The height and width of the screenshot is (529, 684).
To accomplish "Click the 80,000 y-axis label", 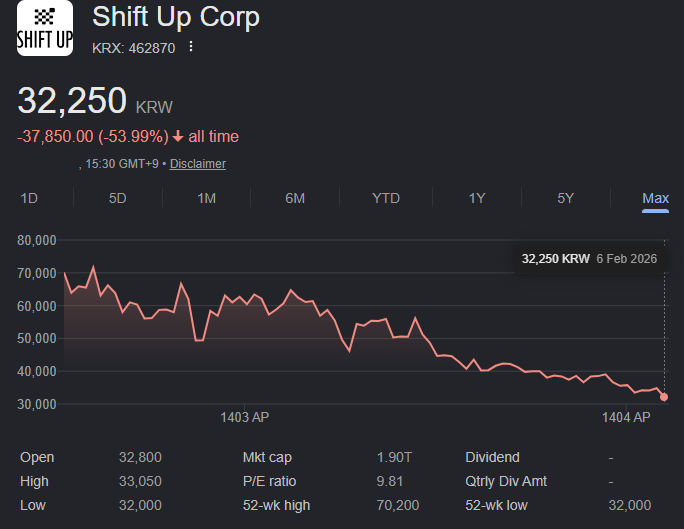I will (37, 240).
